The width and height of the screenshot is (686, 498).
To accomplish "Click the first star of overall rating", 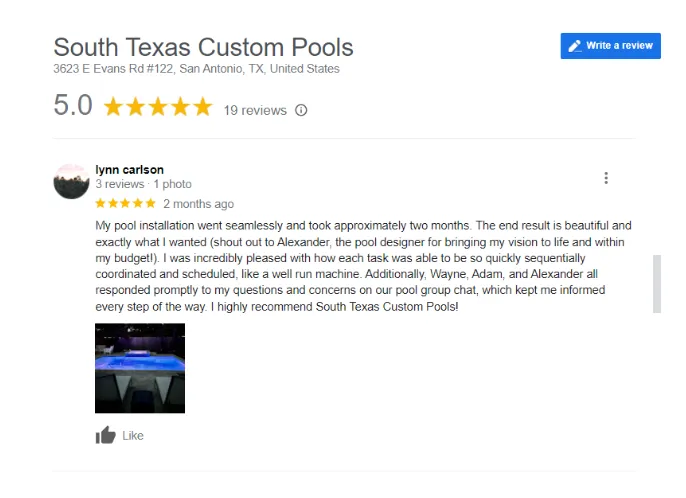I will (x=113, y=107).
